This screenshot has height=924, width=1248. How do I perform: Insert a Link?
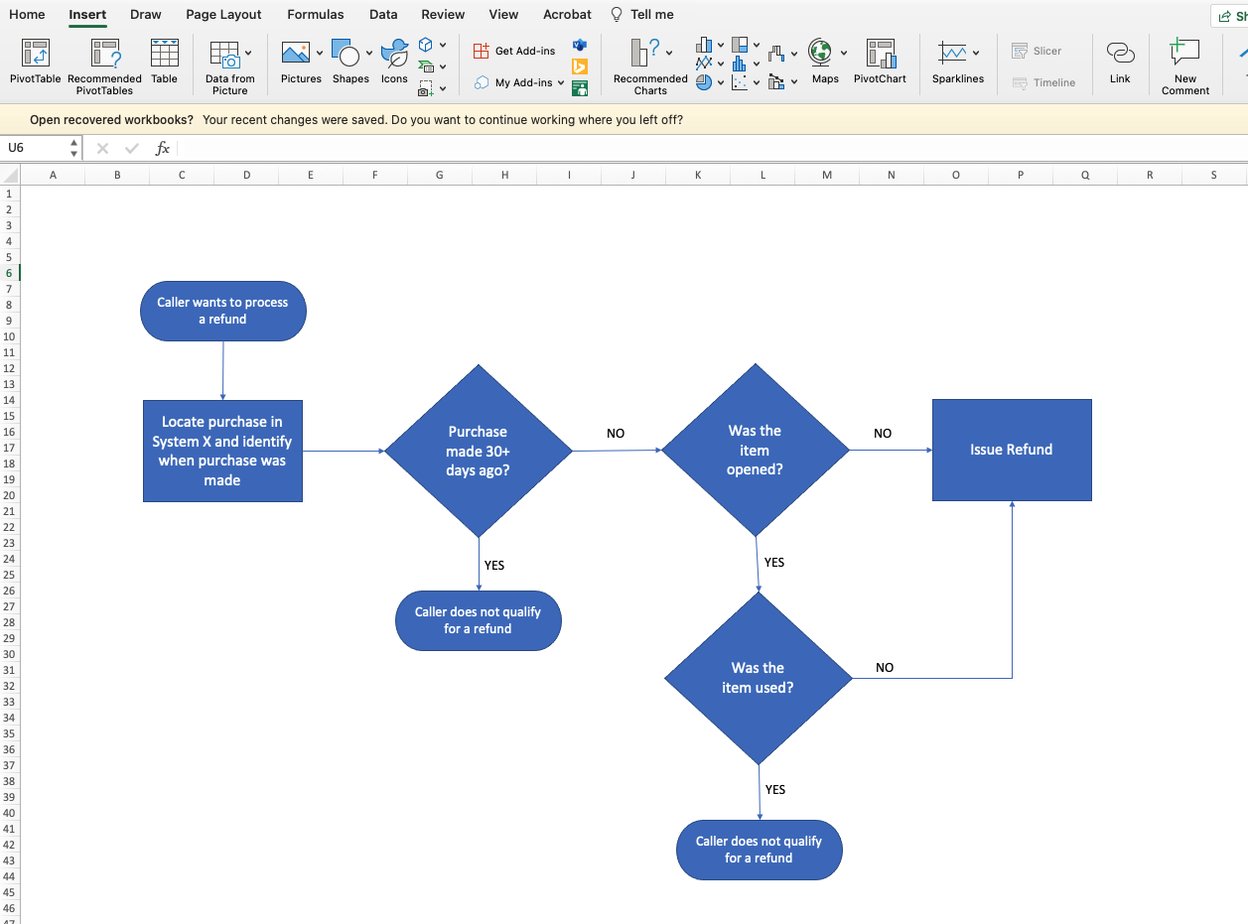[1120, 62]
